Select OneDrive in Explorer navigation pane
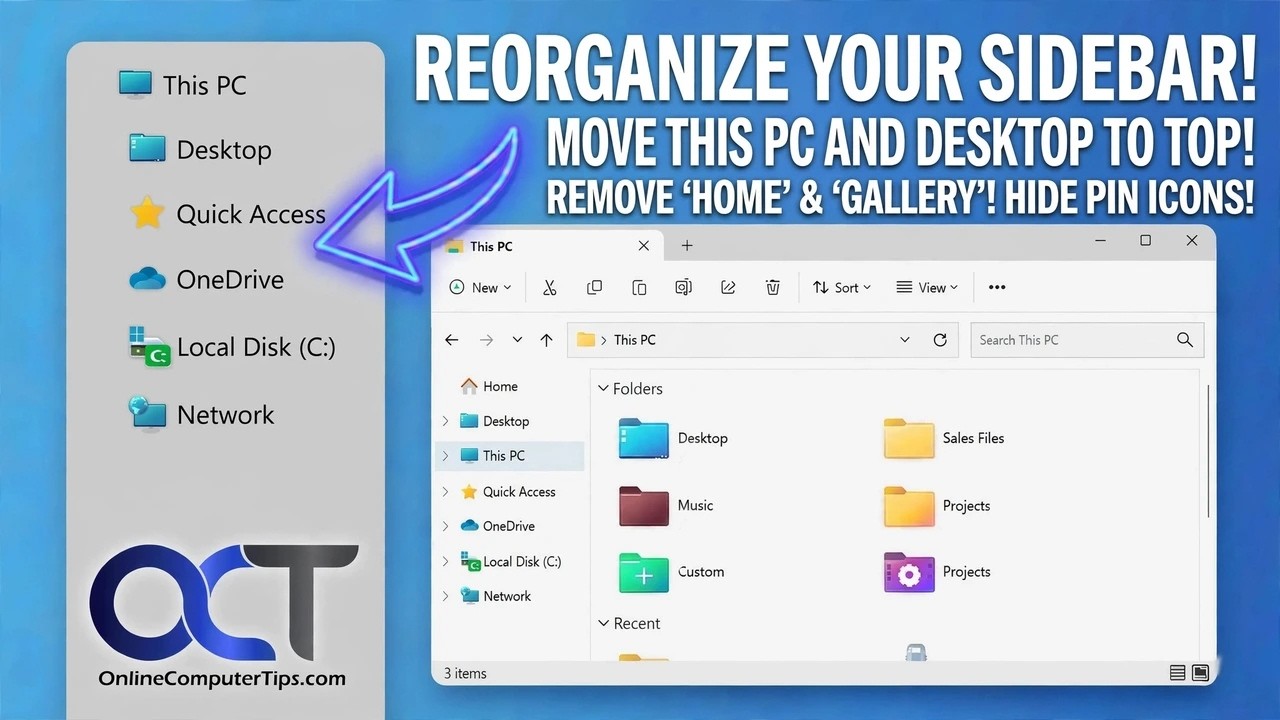The image size is (1280, 720). click(x=497, y=526)
